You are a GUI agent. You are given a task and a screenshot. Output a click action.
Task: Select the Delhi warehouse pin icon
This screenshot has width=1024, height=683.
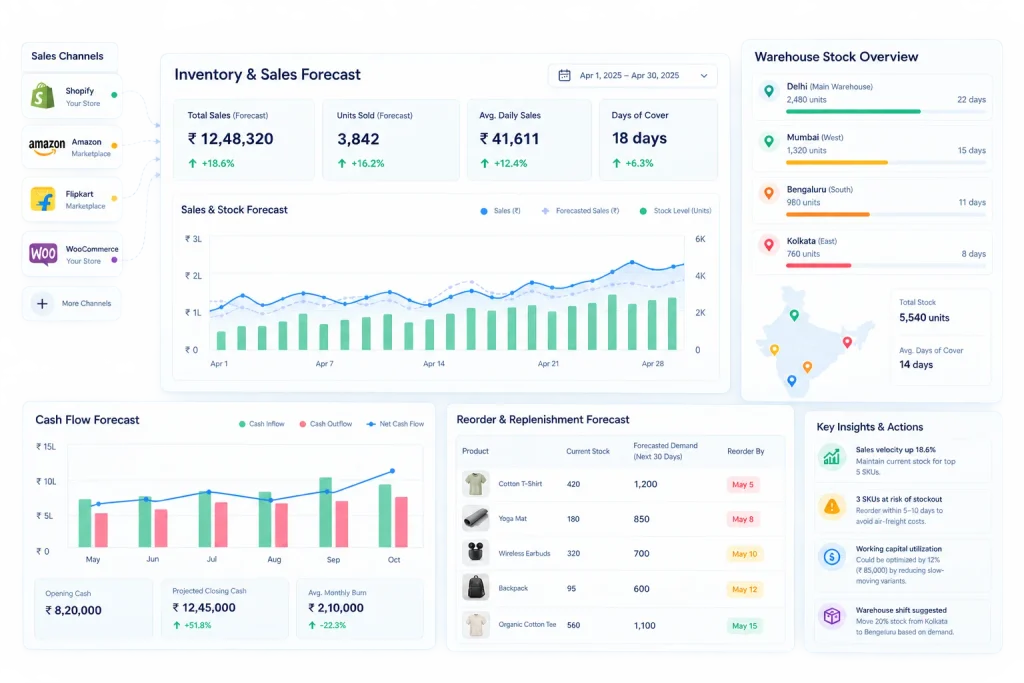coord(769,91)
